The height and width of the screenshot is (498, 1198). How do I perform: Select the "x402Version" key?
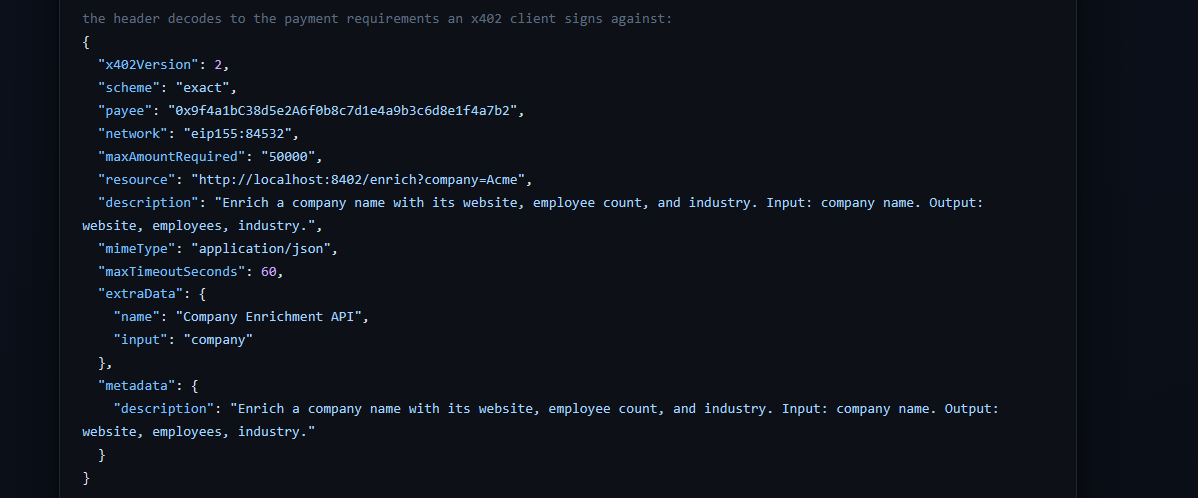(148, 64)
